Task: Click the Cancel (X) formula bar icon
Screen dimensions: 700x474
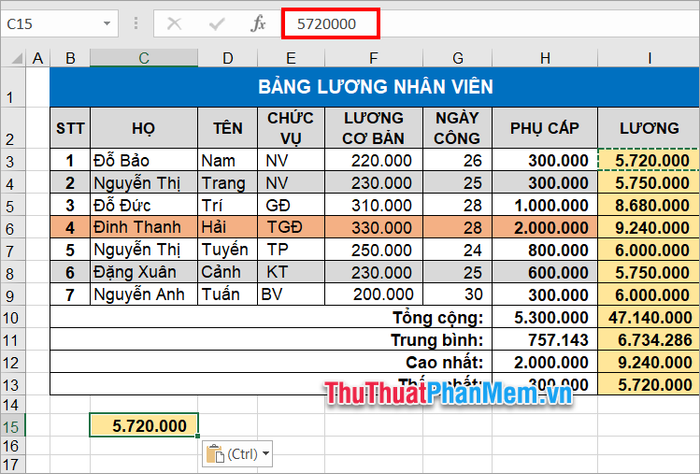Action: 174,24
